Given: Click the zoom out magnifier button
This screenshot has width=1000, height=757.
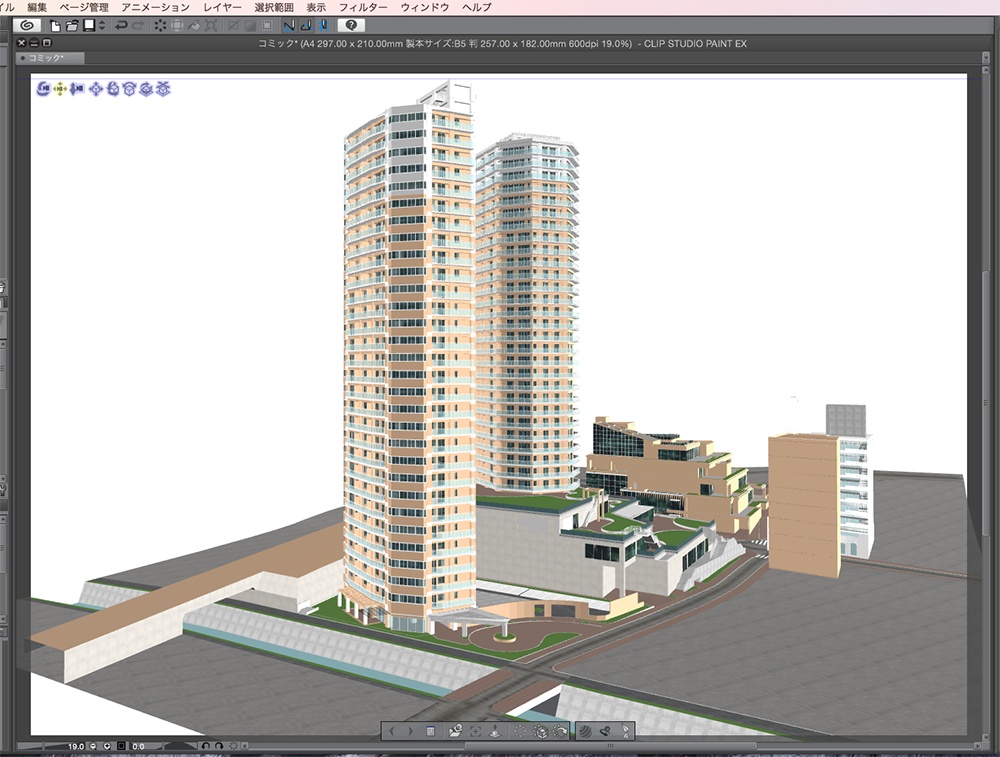Looking at the screenshot, I should (x=94, y=746).
